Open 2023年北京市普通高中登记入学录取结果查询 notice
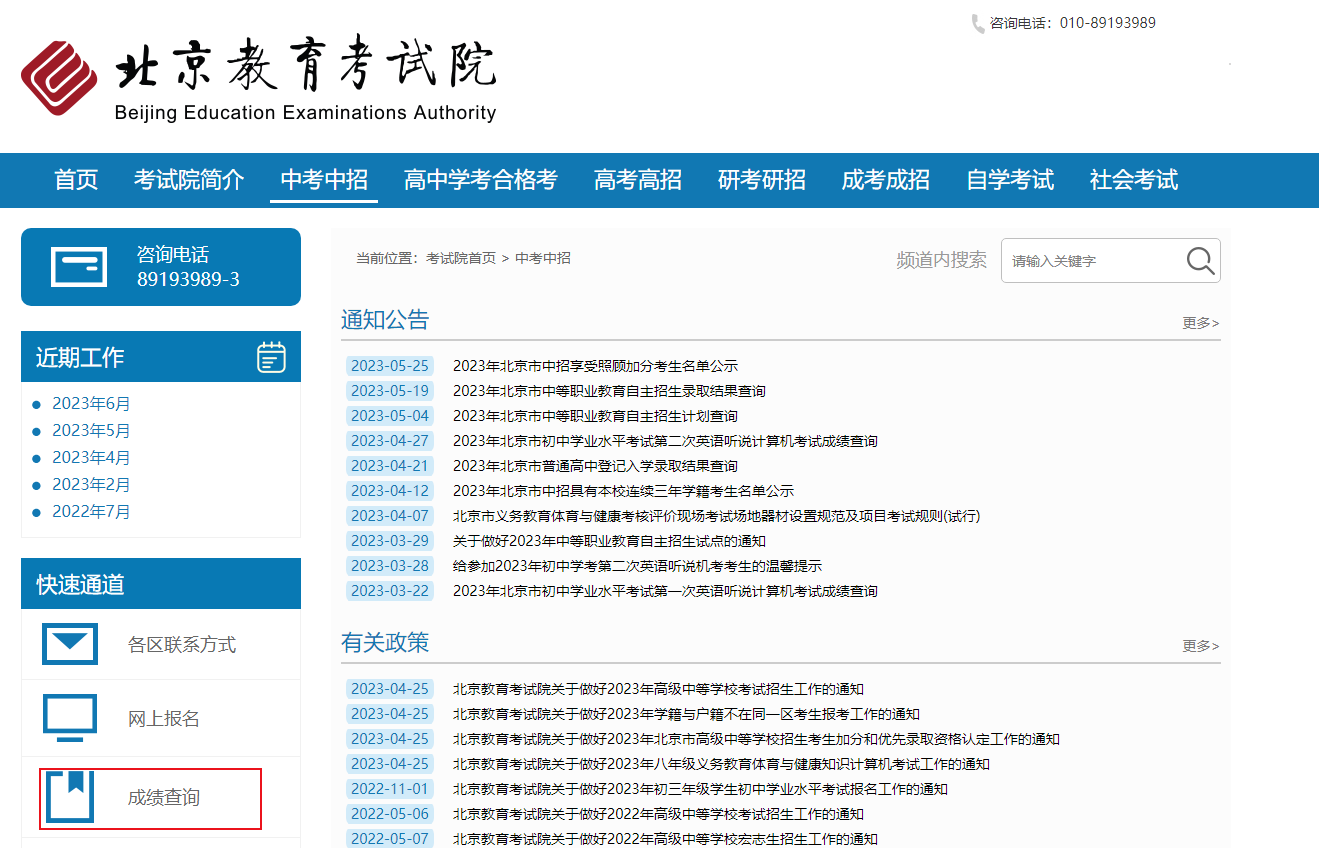The image size is (1319, 848). click(595, 466)
